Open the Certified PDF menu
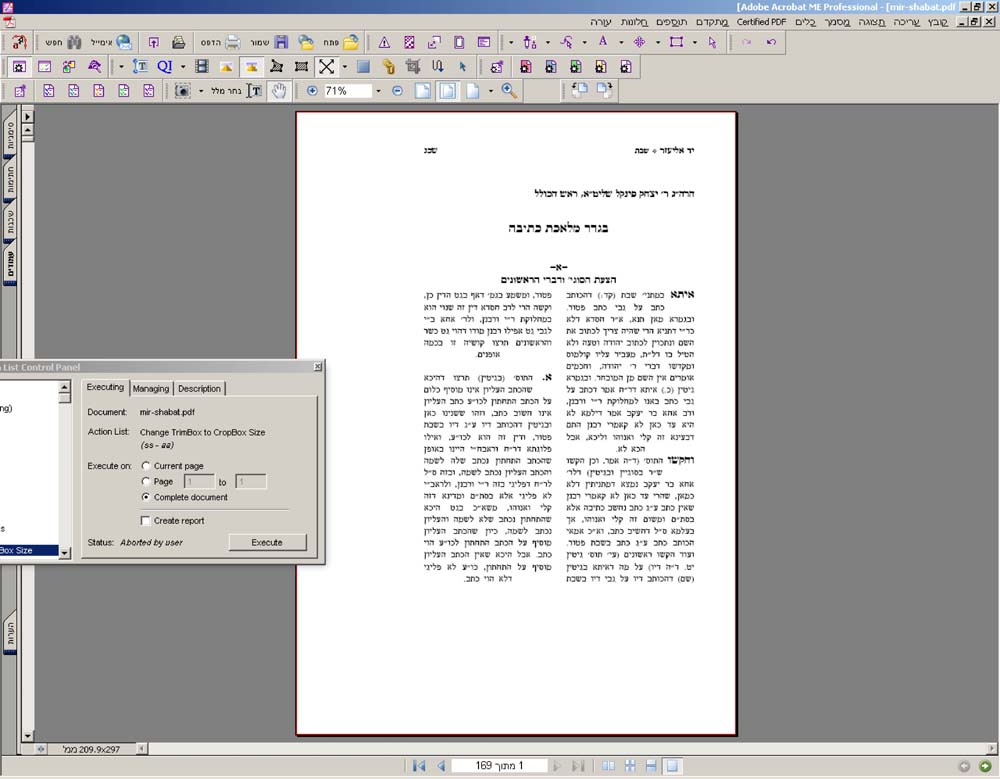Screen dimensions: 1000x779 [x=761, y=22]
